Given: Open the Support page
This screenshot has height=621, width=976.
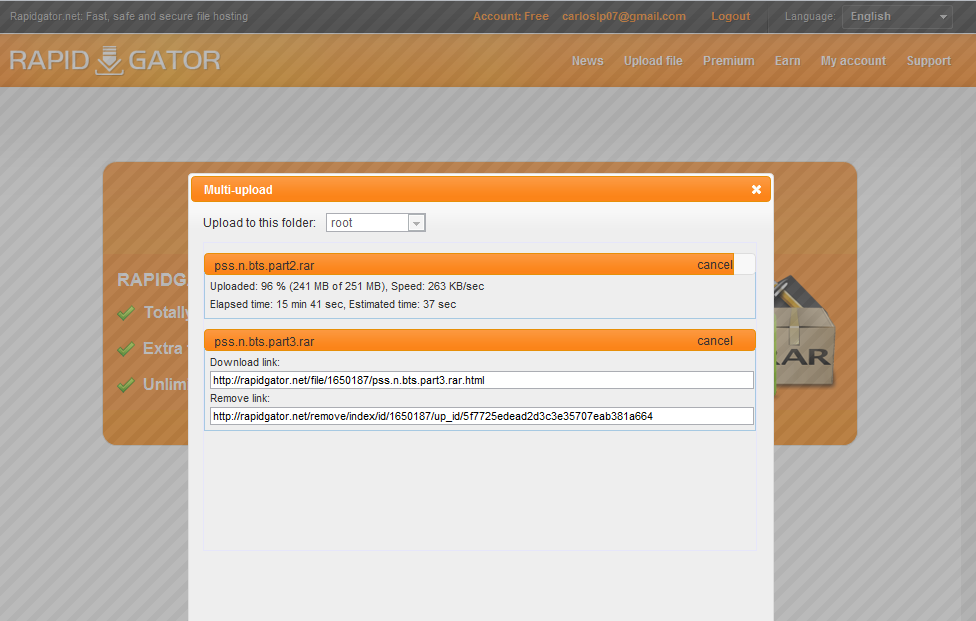Looking at the screenshot, I should 928,61.
